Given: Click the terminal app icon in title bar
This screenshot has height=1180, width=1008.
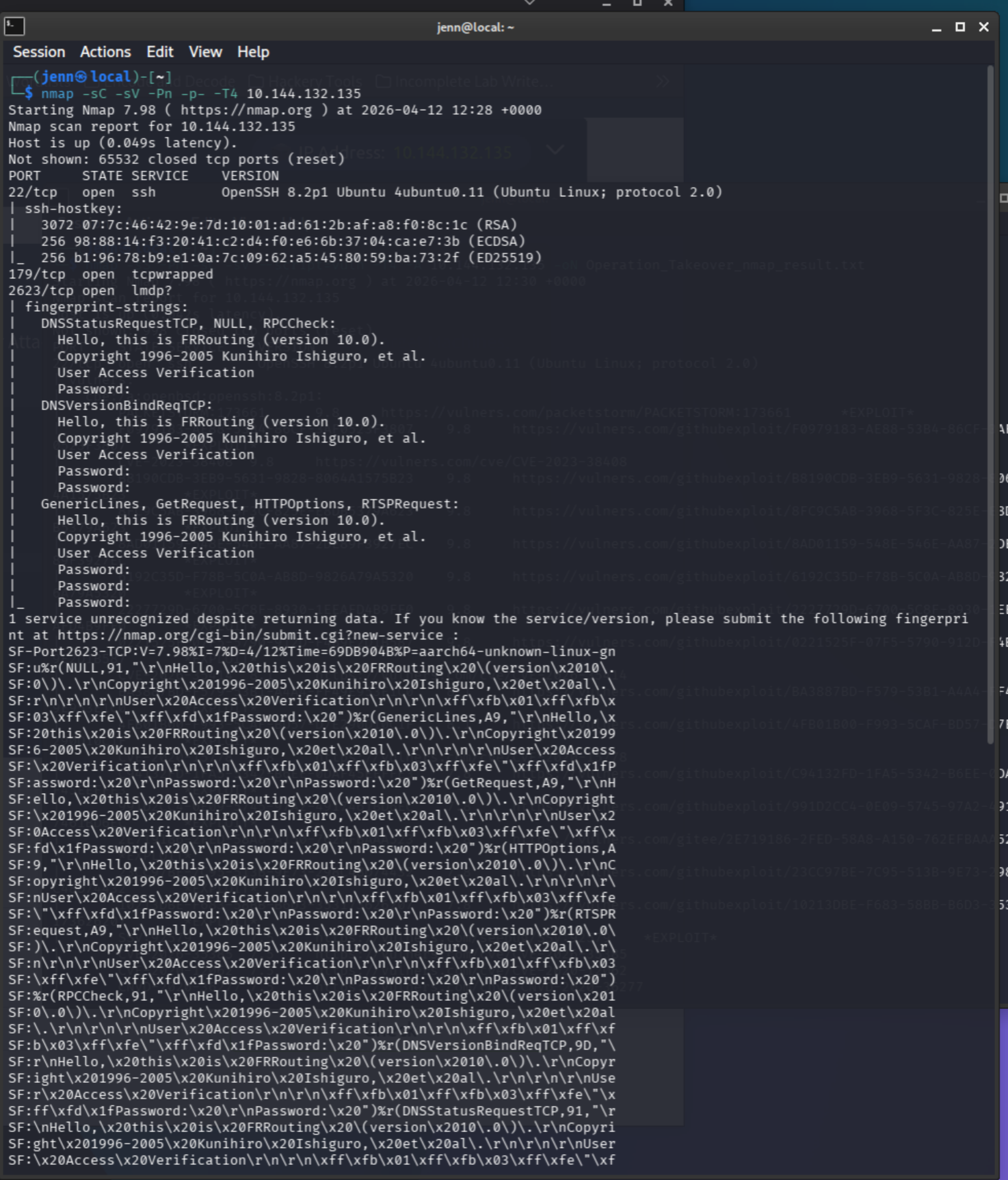Looking at the screenshot, I should click(x=14, y=27).
